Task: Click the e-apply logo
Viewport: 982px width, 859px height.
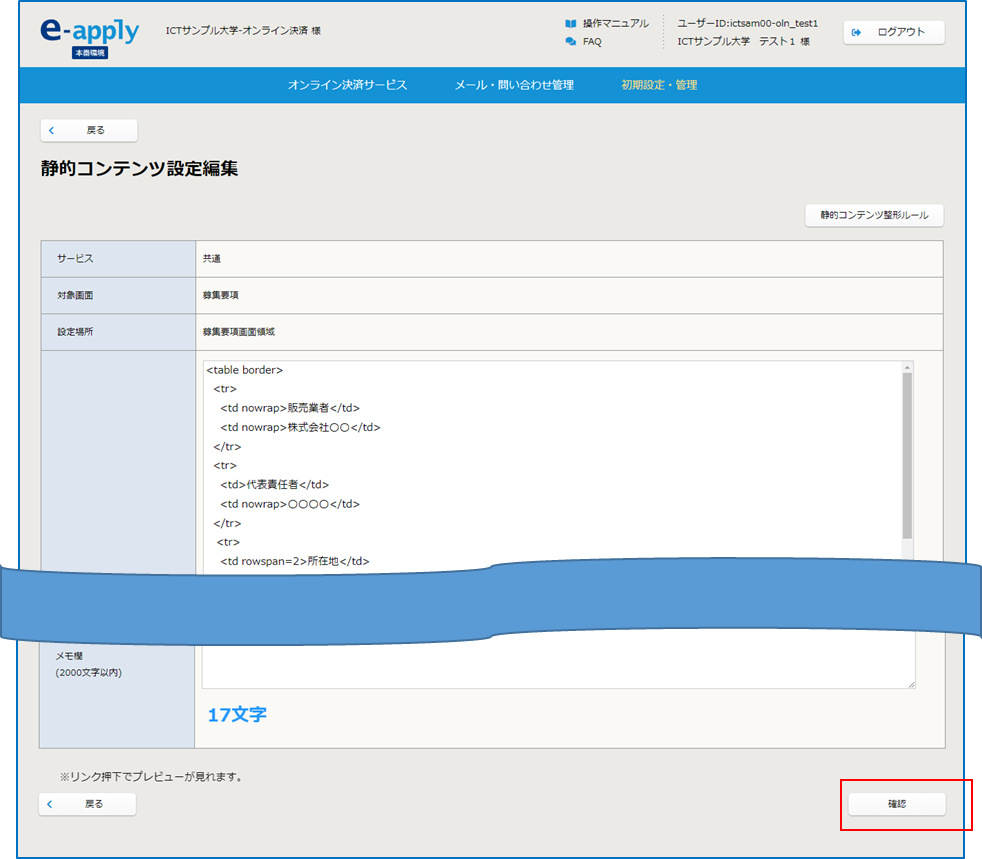Action: click(x=90, y=31)
